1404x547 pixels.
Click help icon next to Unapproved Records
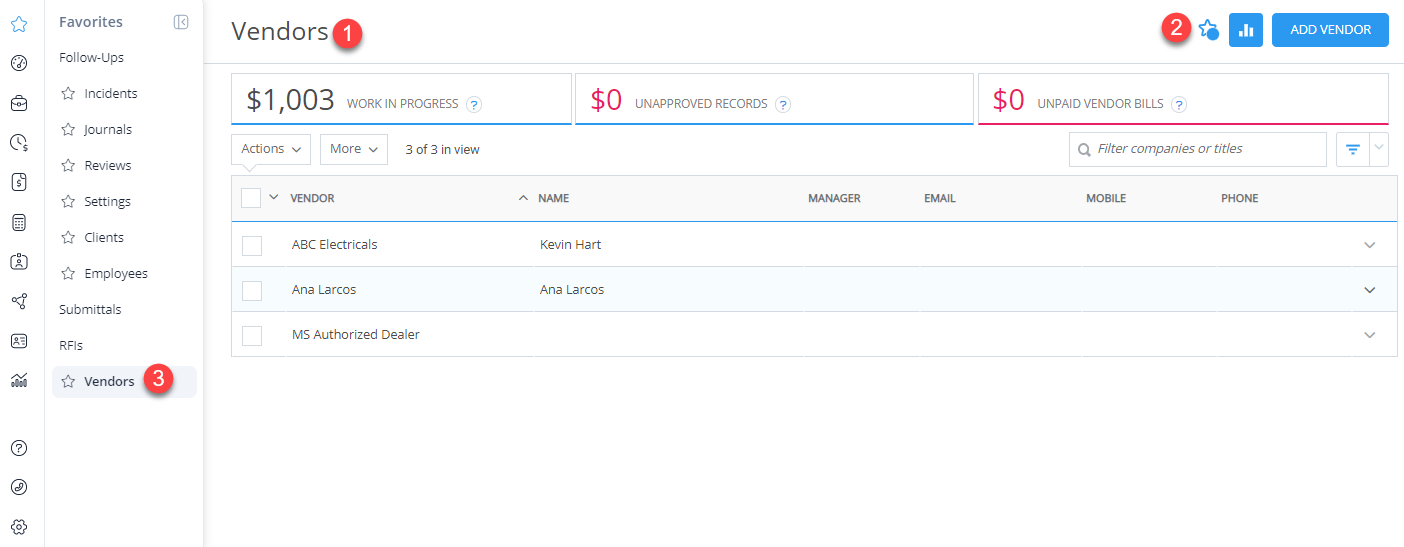[x=783, y=104]
